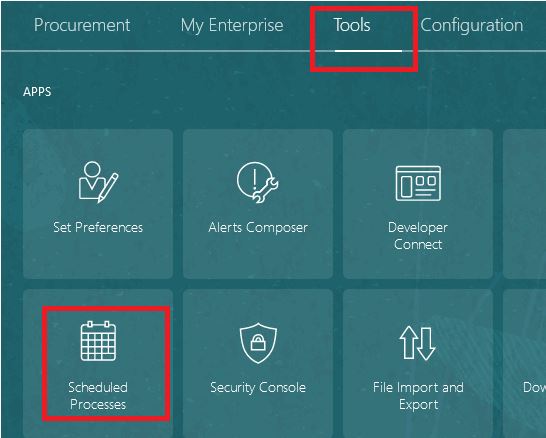Open the My Enterprise tab
Image resolution: width=546 pixels, height=438 pixels.
[x=232, y=25]
